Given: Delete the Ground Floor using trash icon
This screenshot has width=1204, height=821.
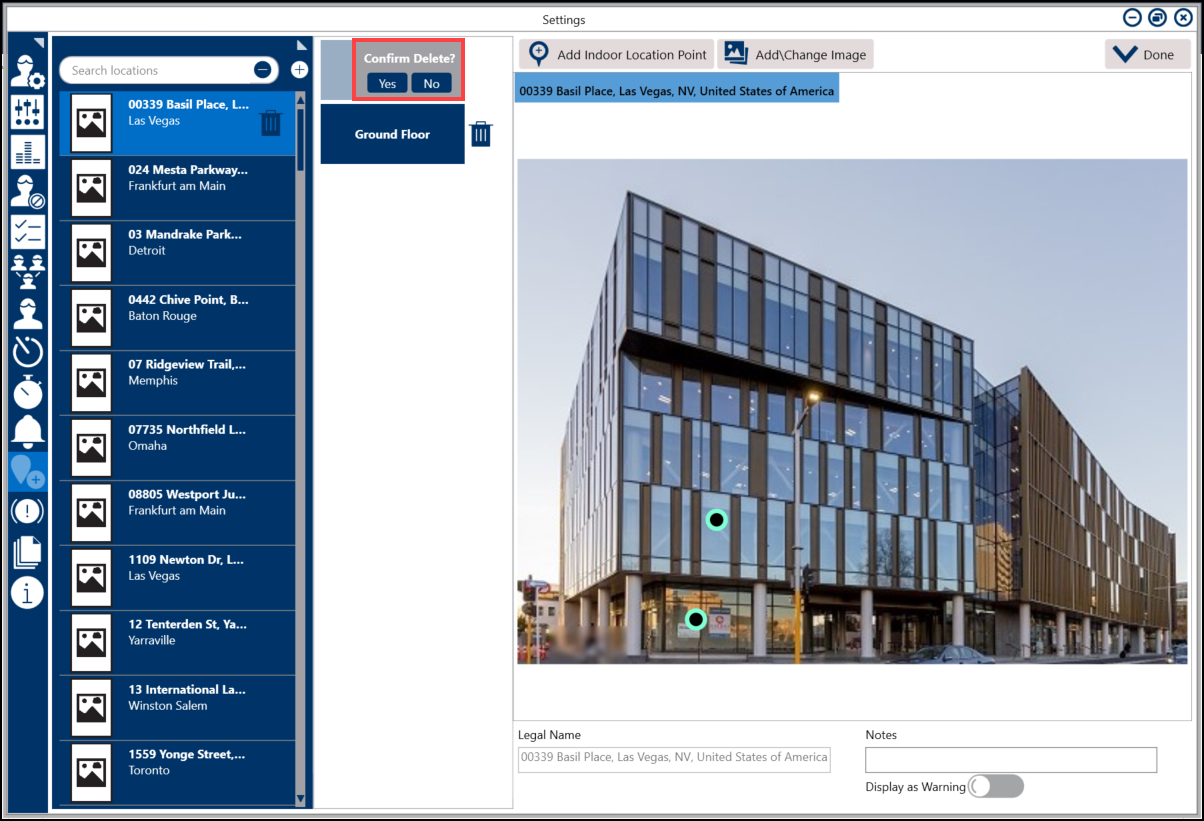Looking at the screenshot, I should tap(481, 134).
